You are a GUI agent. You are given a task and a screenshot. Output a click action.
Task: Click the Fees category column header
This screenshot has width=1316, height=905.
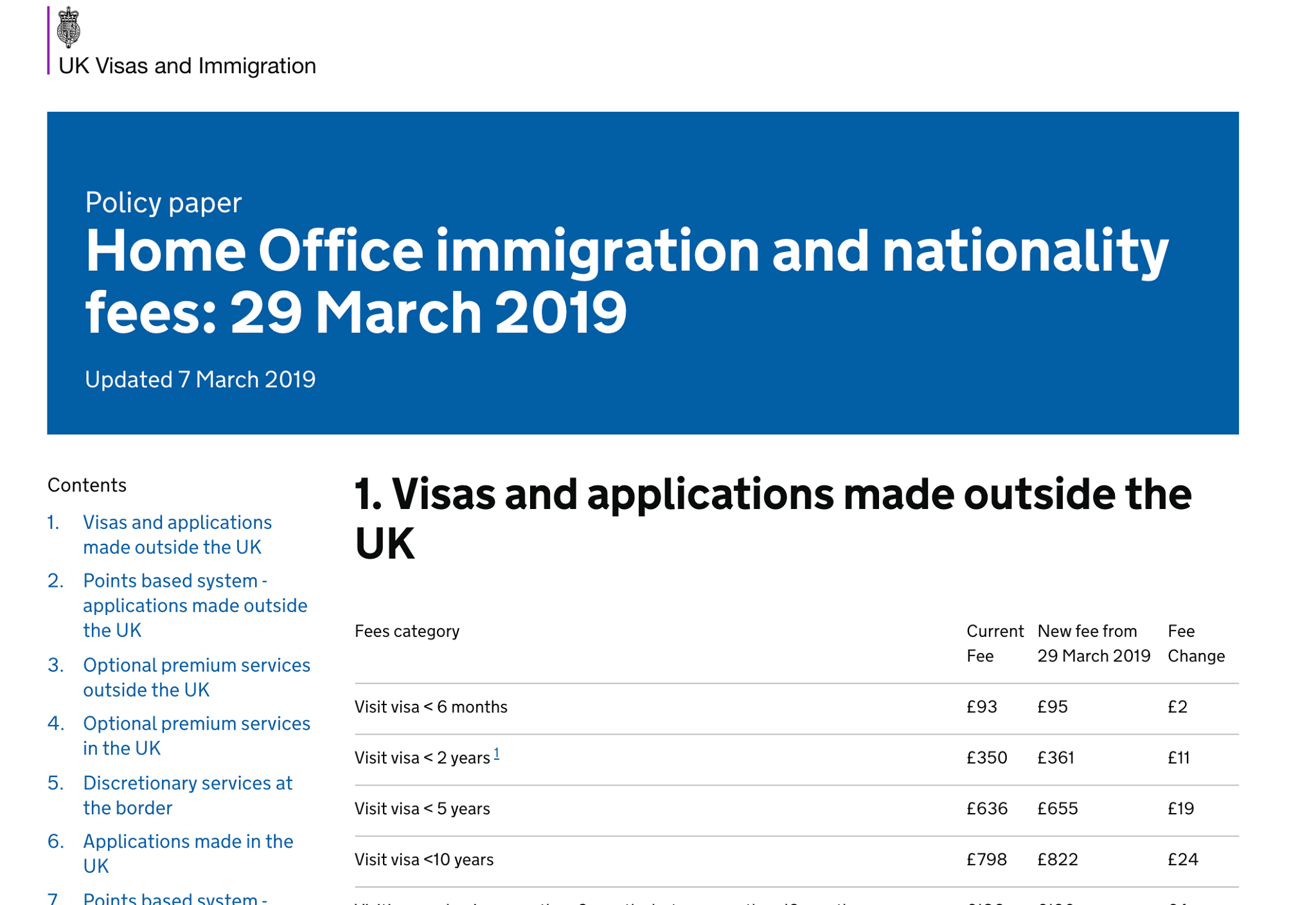[407, 631]
